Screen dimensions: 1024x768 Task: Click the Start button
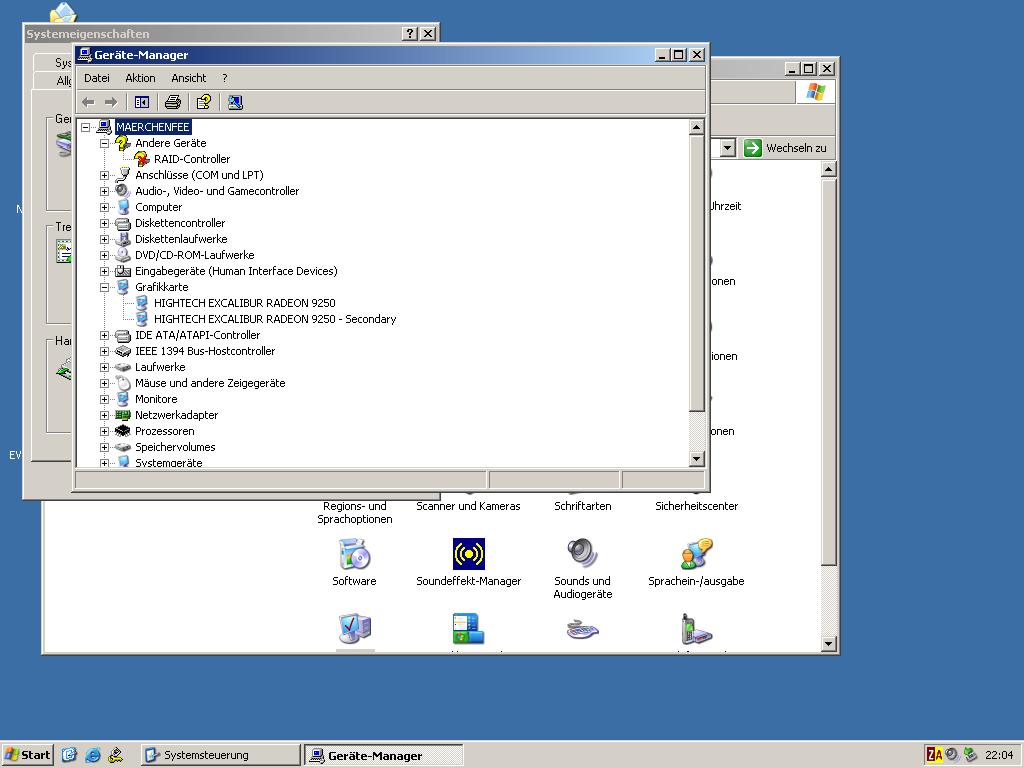(27, 755)
